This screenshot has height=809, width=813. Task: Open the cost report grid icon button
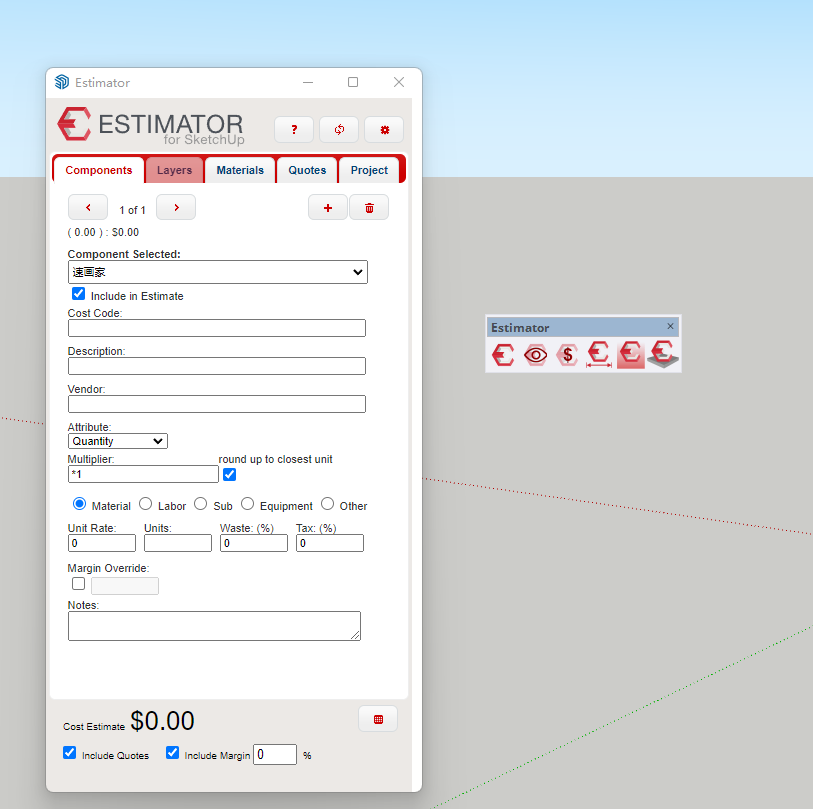[378, 719]
